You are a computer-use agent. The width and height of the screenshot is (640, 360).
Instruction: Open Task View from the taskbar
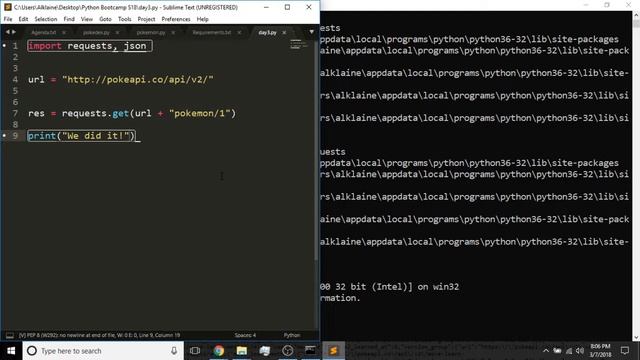[x=195, y=351]
